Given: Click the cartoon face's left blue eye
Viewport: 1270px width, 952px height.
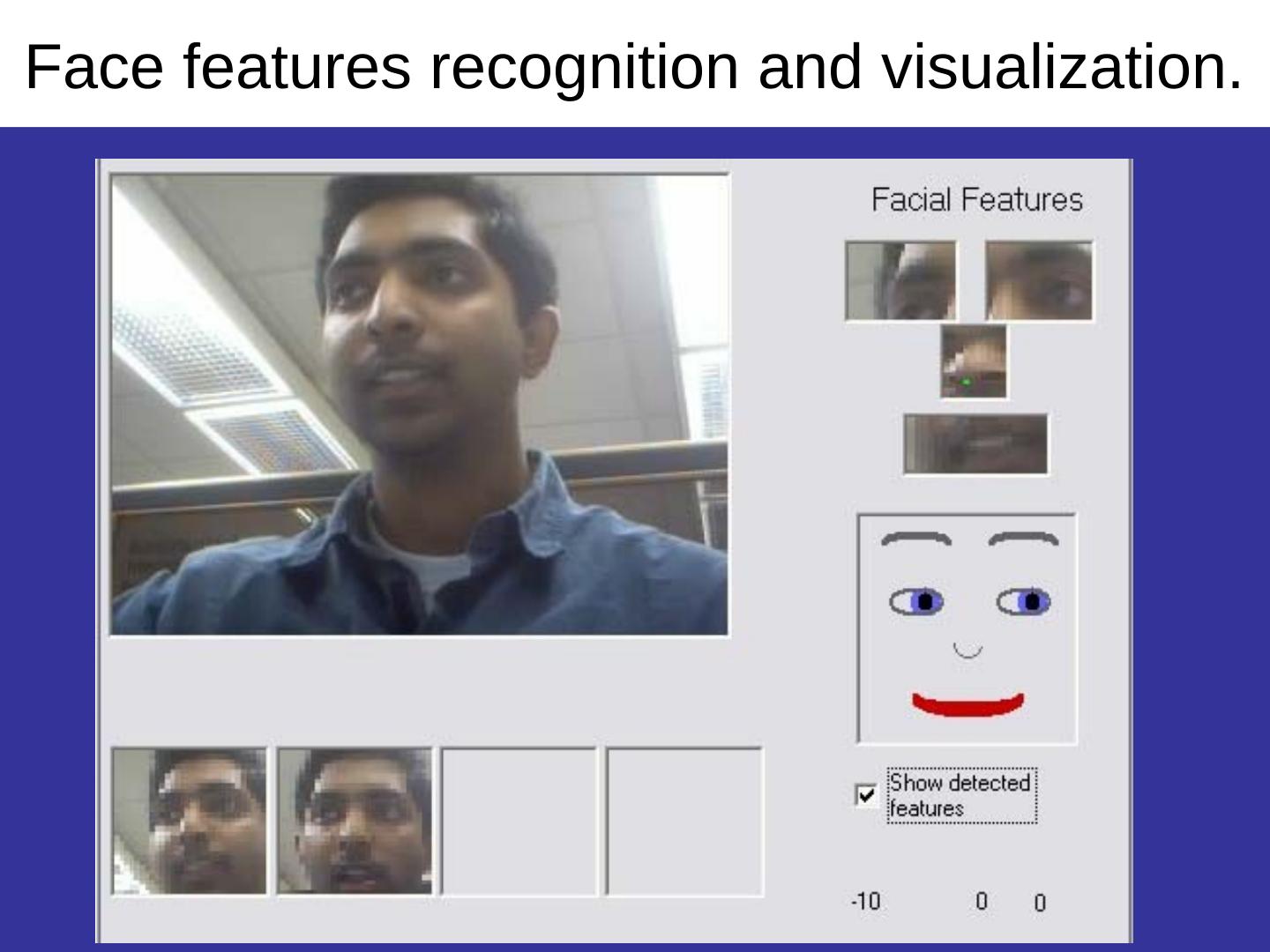Looking at the screenshot, I should click(x=916, y=602).
